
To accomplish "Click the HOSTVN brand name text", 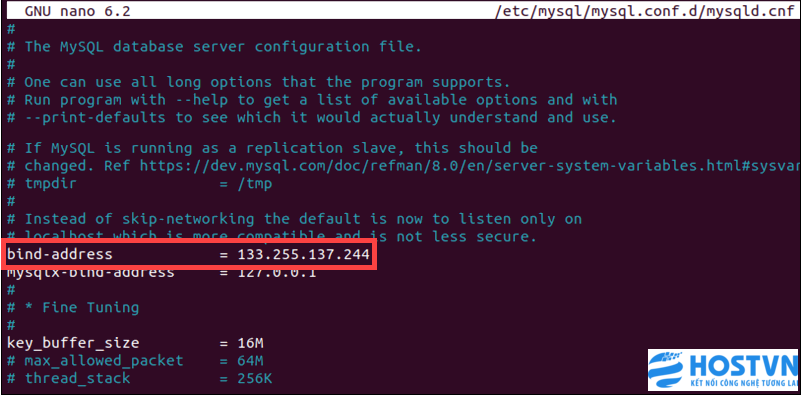I will point(743,366).
